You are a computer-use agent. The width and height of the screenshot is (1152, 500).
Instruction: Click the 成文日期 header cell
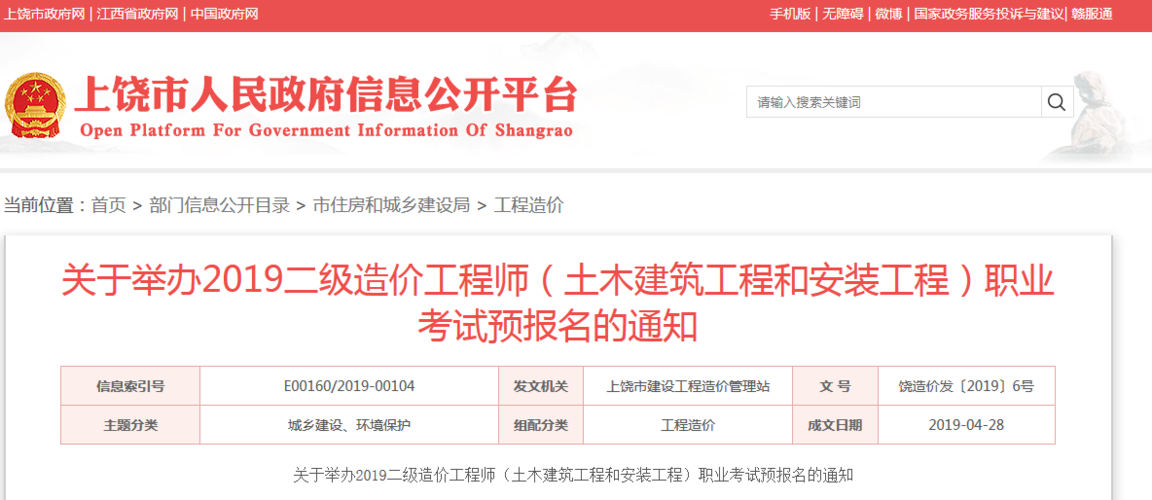(835, 425)
